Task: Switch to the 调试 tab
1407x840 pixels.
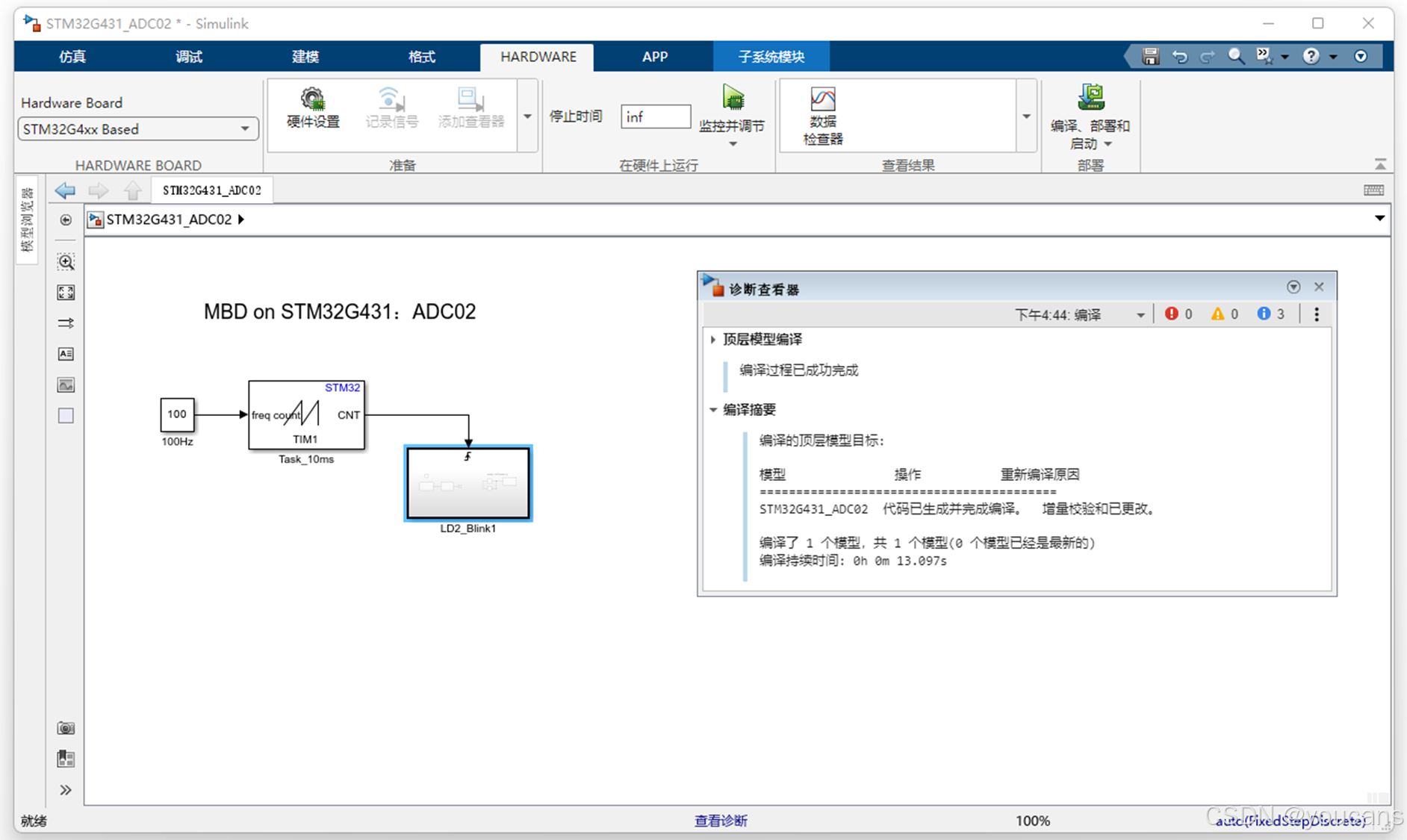Action: point(189,57)
